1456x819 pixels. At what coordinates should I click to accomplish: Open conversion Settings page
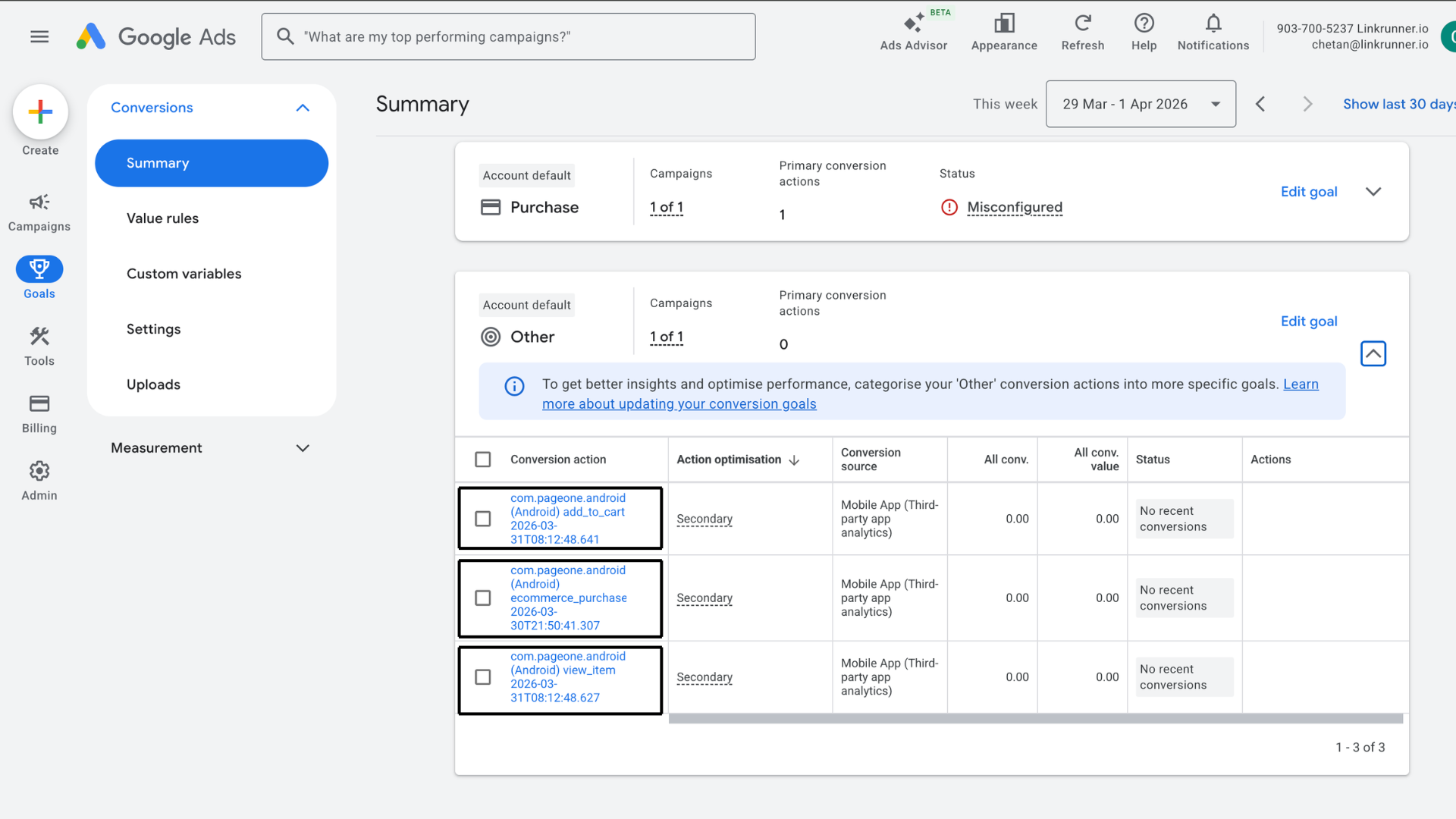(153, 329)
